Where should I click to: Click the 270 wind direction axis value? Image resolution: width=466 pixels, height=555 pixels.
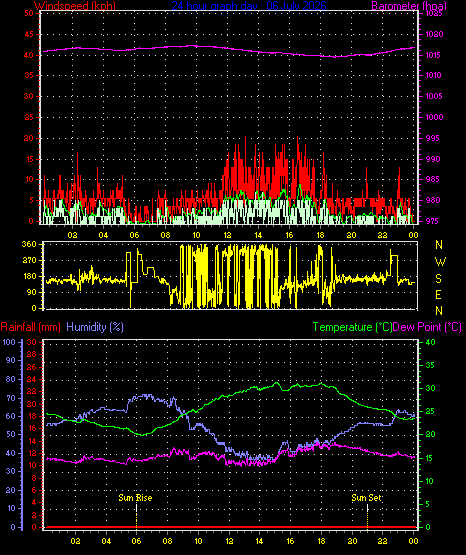pyautogui.click(x=29, y=261)
